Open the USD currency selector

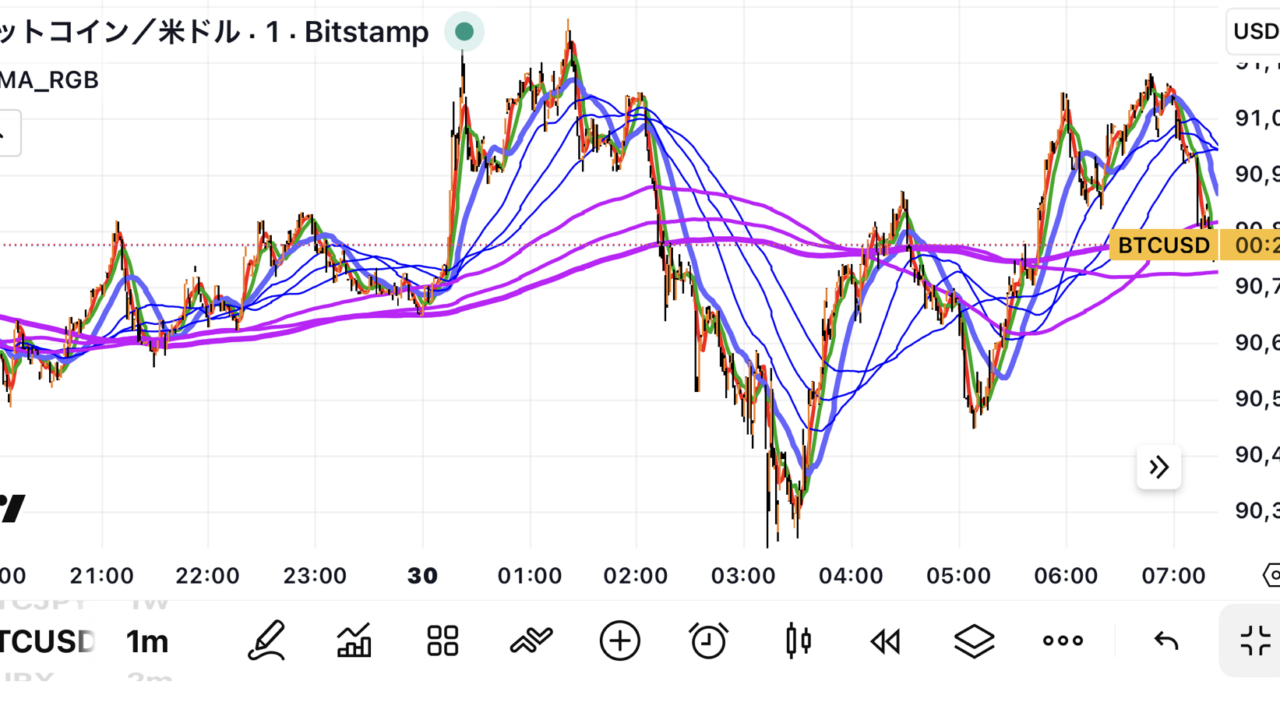1254,32
